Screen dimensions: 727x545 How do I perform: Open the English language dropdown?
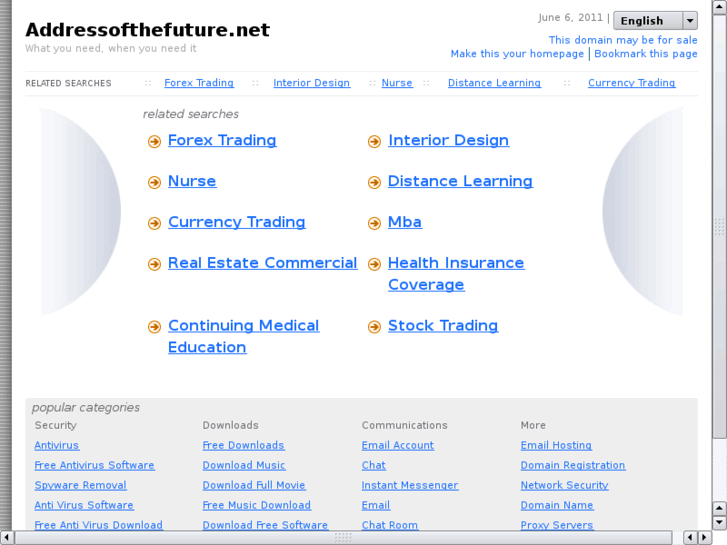pyautogui.click(x=646, y=20)
